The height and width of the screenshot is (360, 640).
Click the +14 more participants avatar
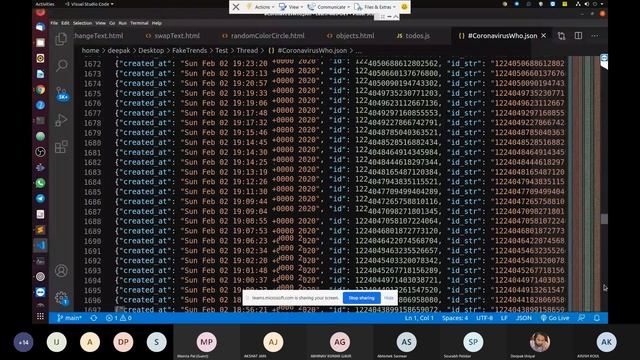[x=23, y=342]
